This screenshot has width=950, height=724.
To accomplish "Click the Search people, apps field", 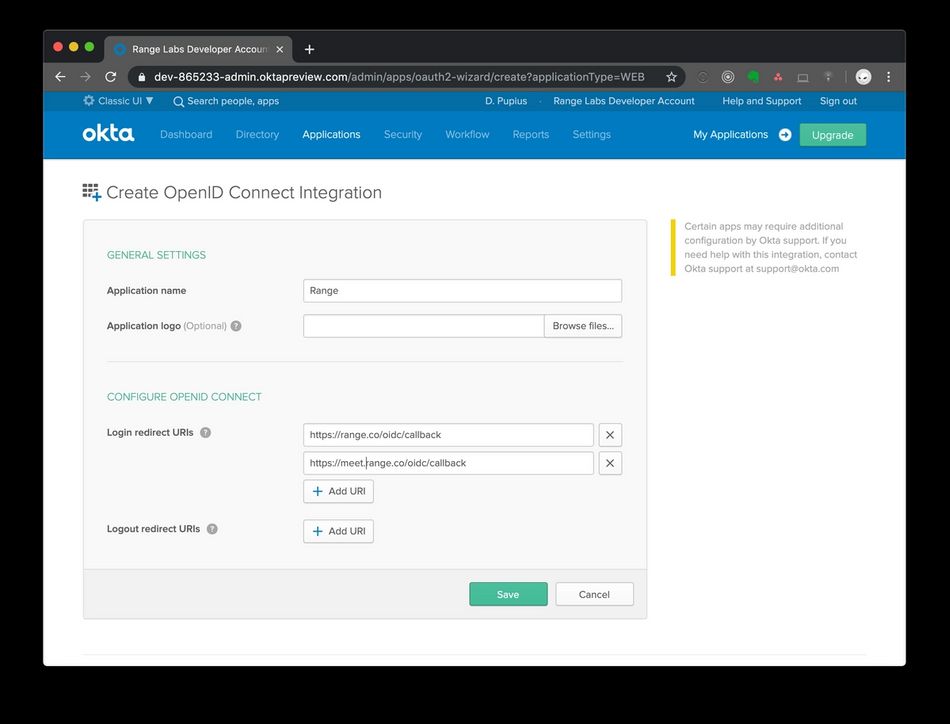I will tap(233, 101).
